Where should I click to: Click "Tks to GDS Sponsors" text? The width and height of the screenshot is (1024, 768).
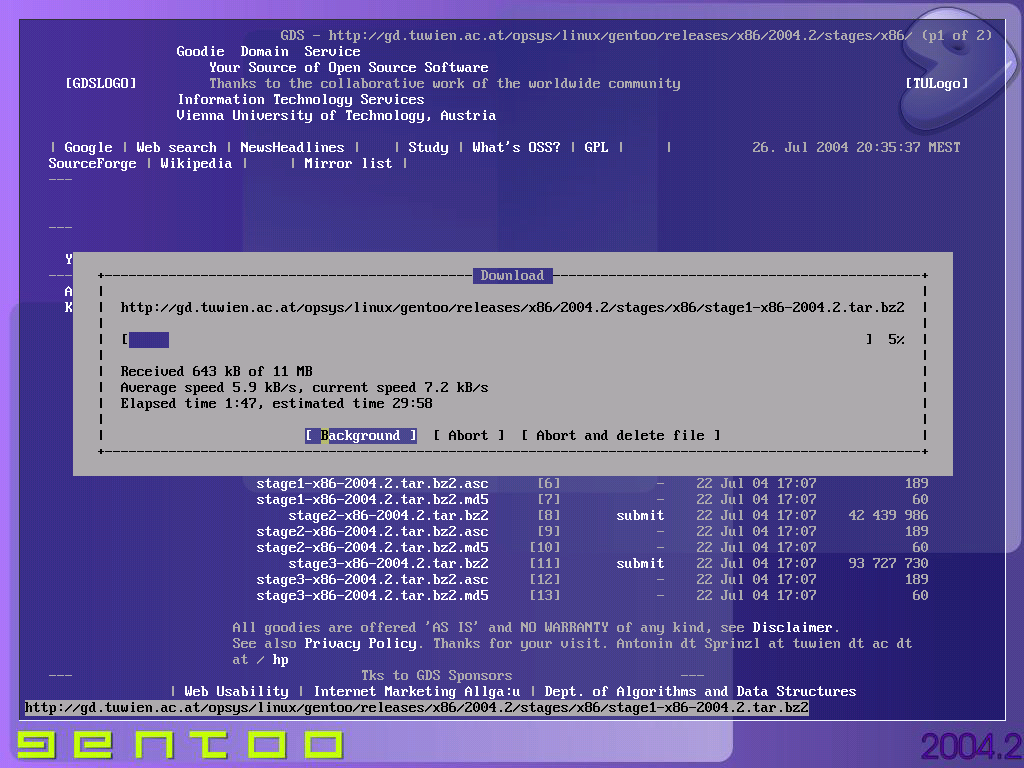click(437, 676)
